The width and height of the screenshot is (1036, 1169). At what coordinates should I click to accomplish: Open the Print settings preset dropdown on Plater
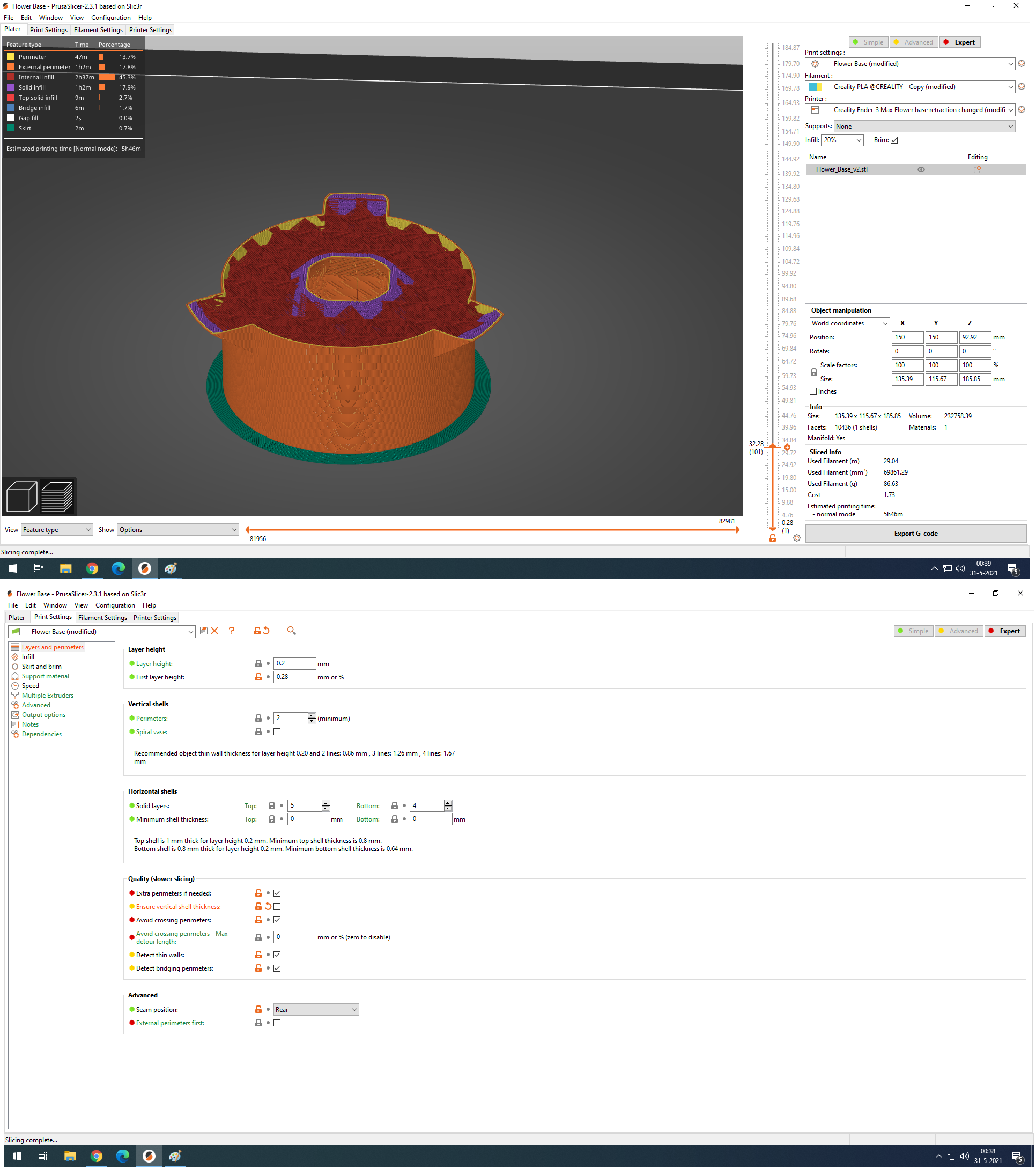(x=910, y=63)
